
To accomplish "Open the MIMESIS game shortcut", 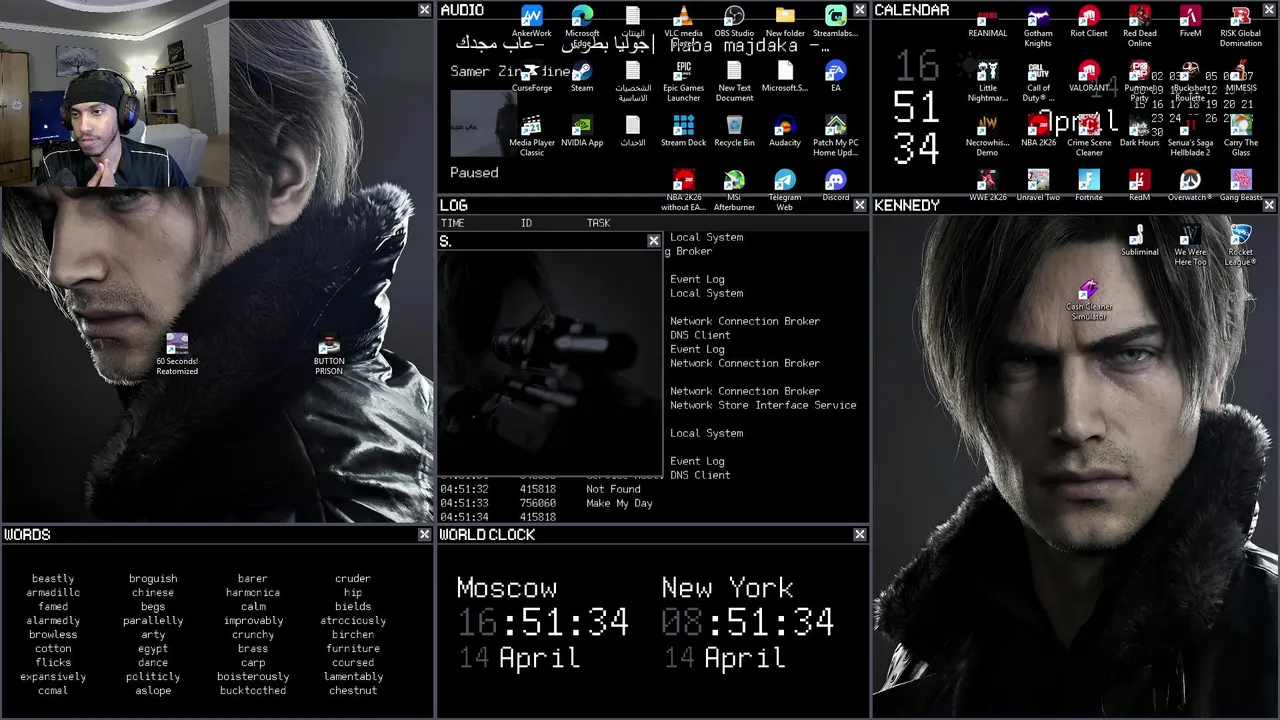I will click(1241, 77).
